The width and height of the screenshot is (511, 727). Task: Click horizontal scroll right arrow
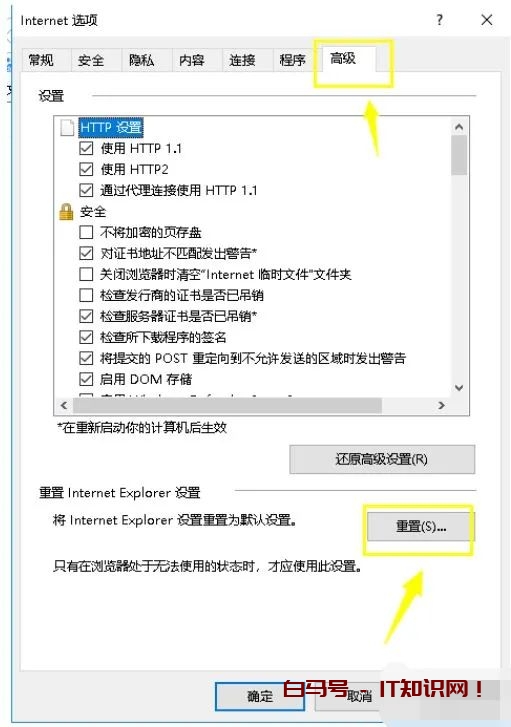tap(441, 405)
